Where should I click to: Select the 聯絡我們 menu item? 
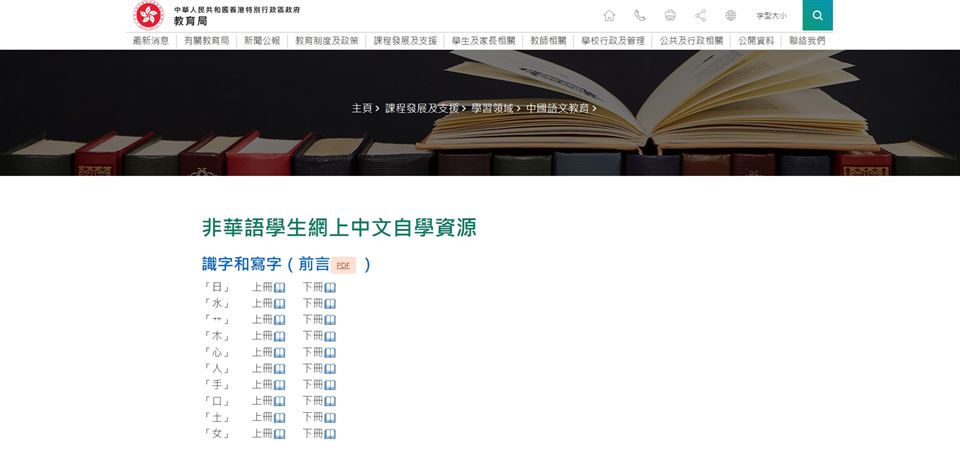click(807, 41)
